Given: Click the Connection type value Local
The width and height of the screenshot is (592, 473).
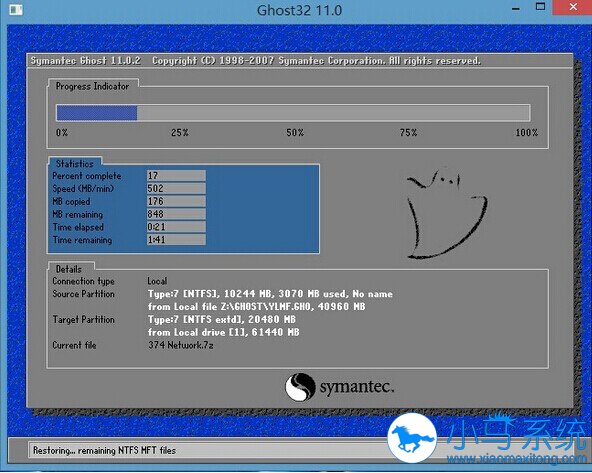Looking at the screenshot, I should point(157,281).
